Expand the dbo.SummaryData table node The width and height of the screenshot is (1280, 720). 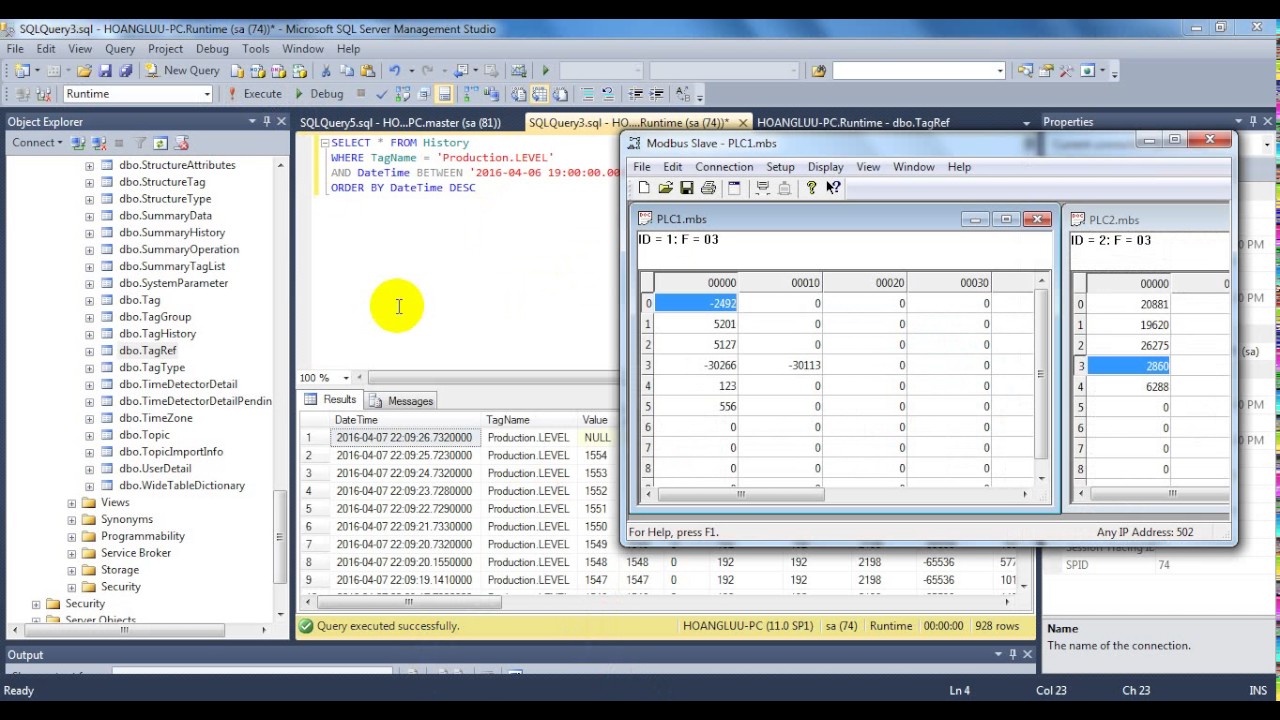pyautogui.click(x=89, y=216)
